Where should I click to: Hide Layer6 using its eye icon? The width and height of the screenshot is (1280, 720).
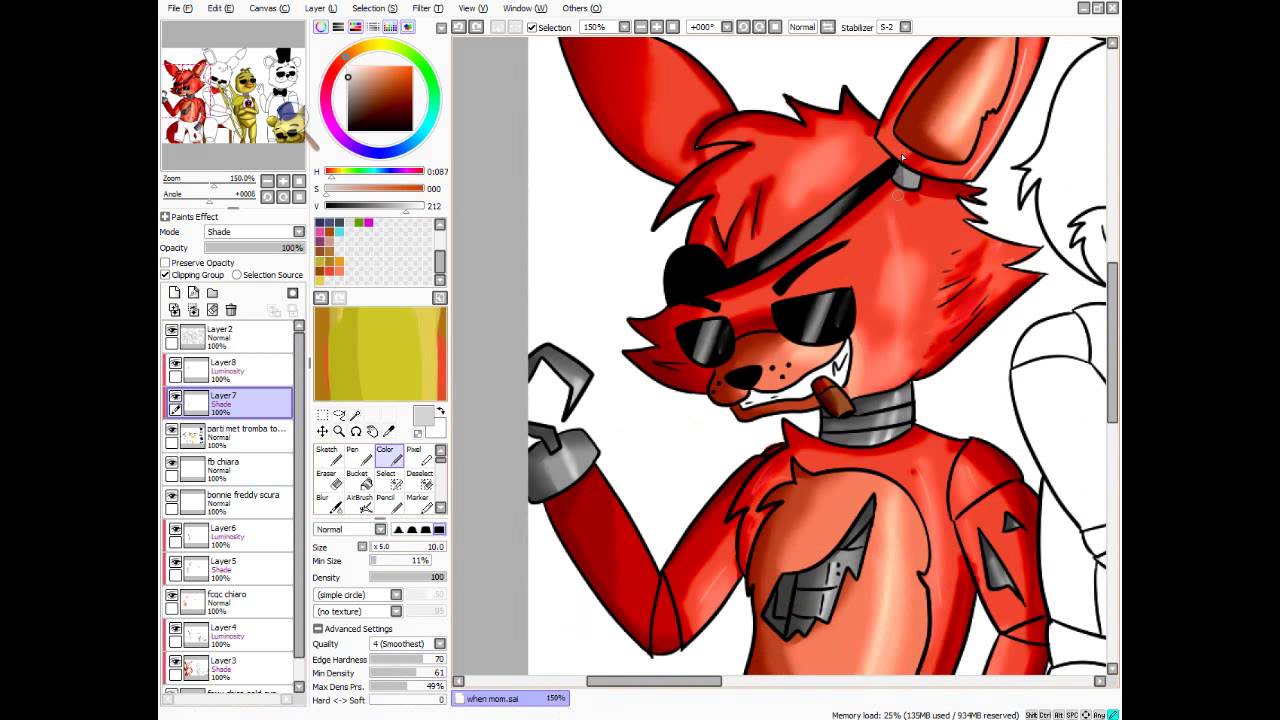pyautogui.click(x=175, y=529)
